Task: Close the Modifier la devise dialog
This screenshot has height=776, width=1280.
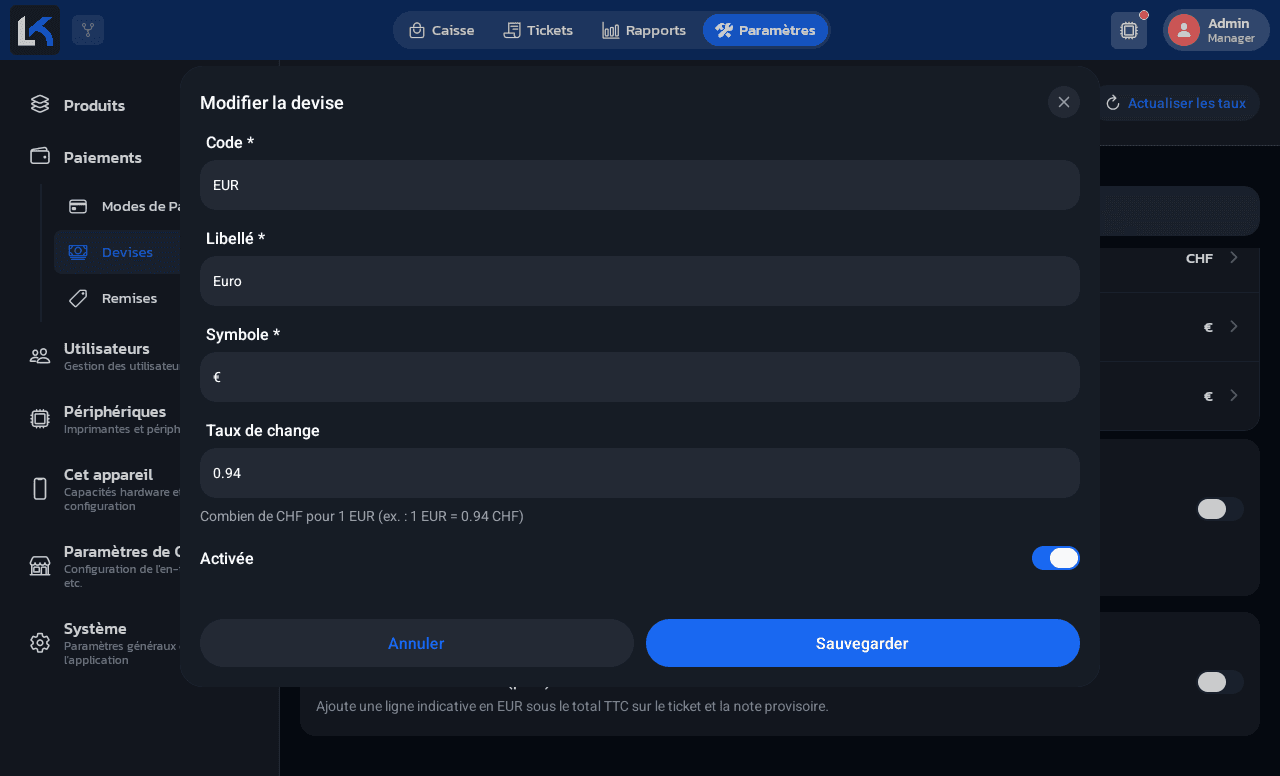Action: 1064,102
